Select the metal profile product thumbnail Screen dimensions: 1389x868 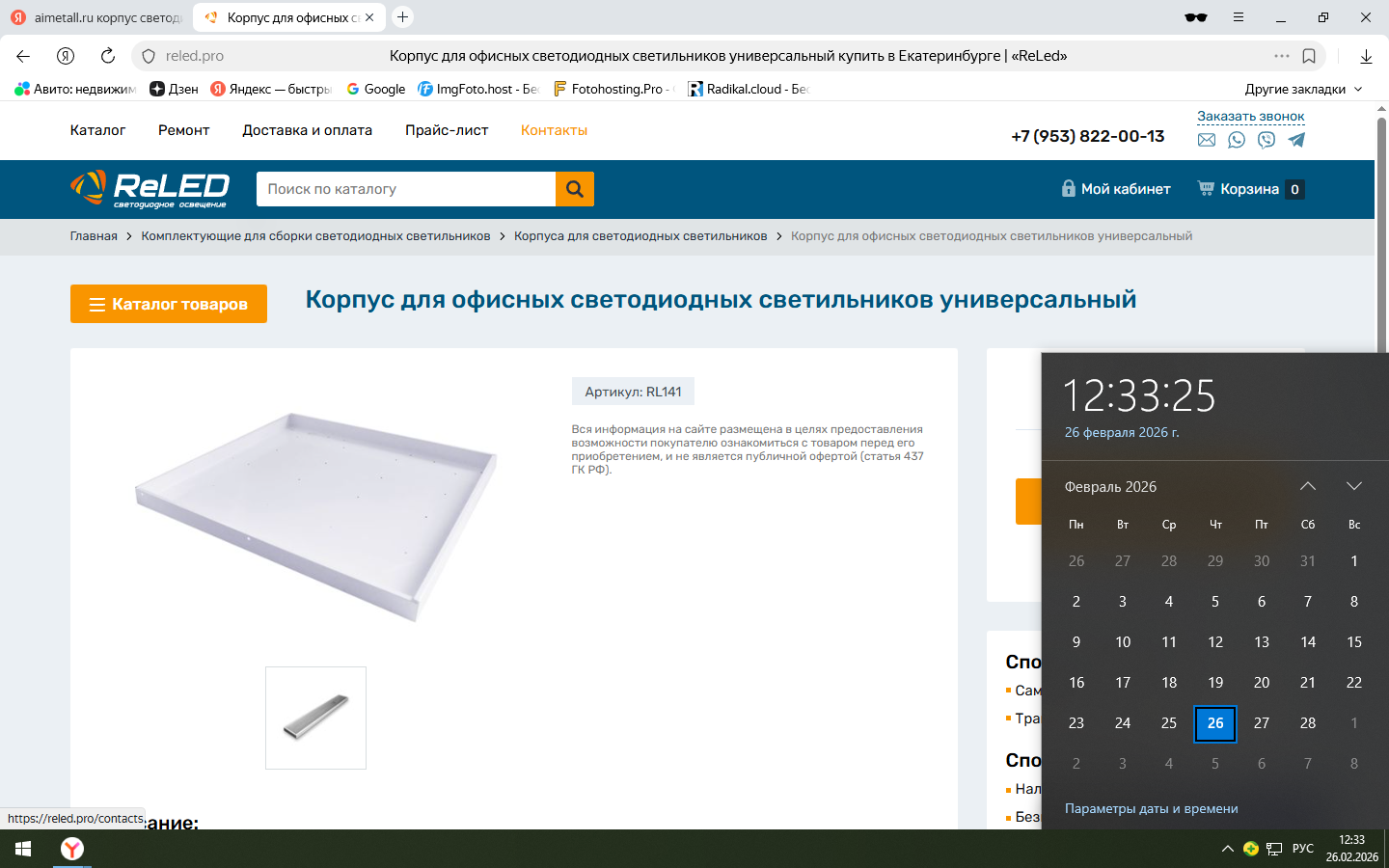click(315, 718)
